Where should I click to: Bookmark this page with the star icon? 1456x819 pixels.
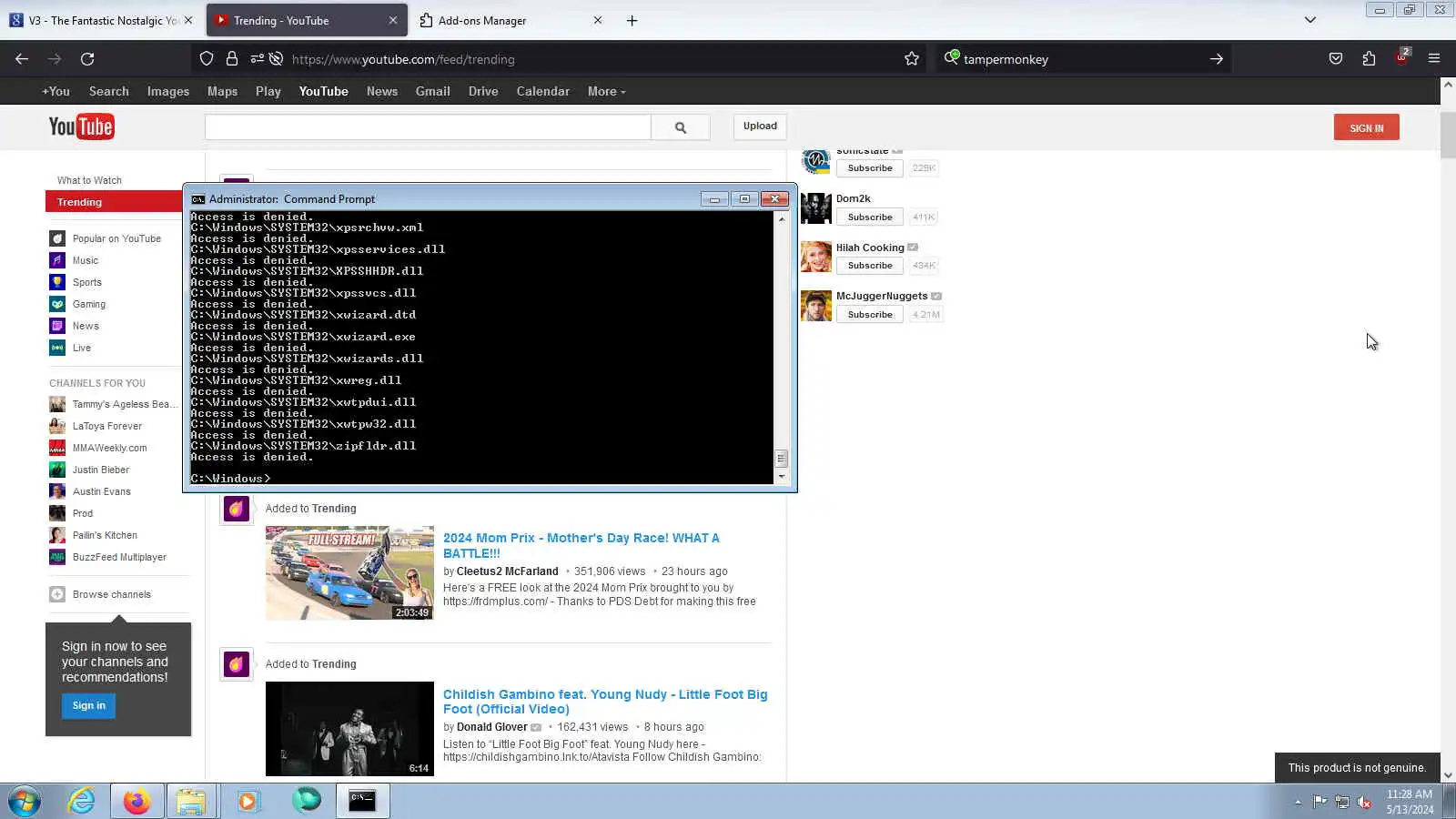(912, 59)
